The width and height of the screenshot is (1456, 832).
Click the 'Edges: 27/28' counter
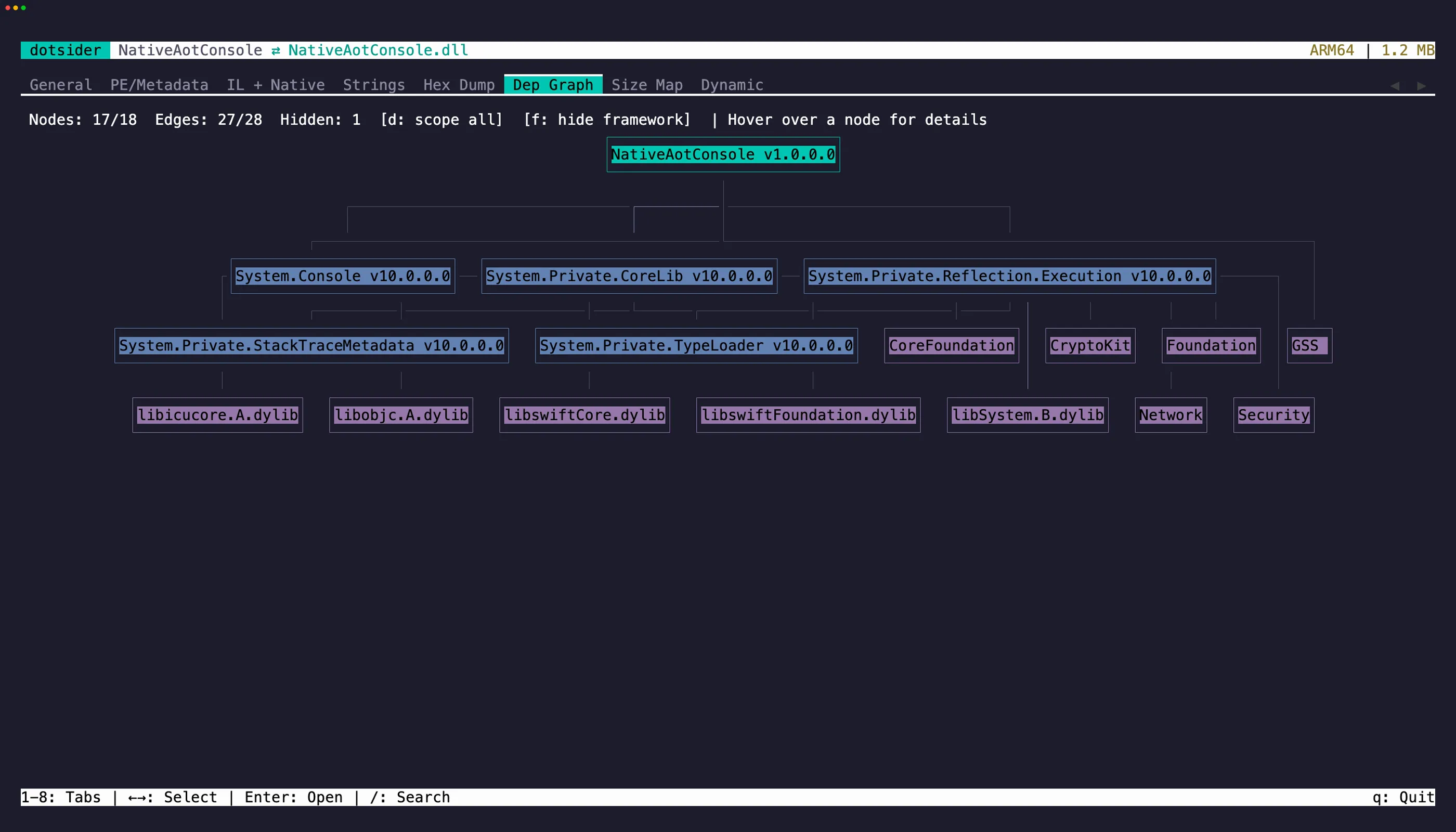coord(209,120)
